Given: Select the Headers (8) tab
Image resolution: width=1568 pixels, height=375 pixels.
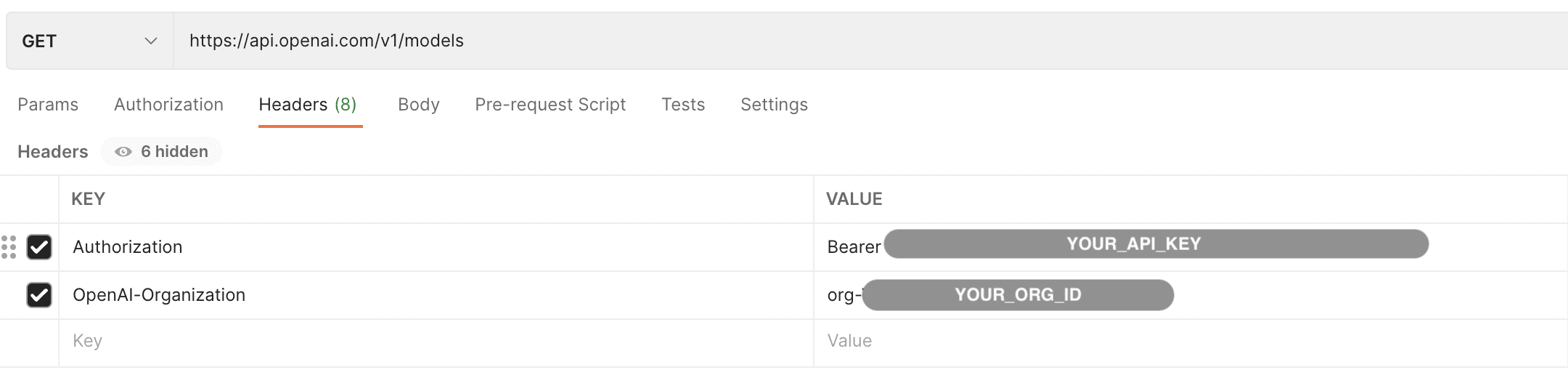Looking at the screenshot, I should [x=308, y=105].
